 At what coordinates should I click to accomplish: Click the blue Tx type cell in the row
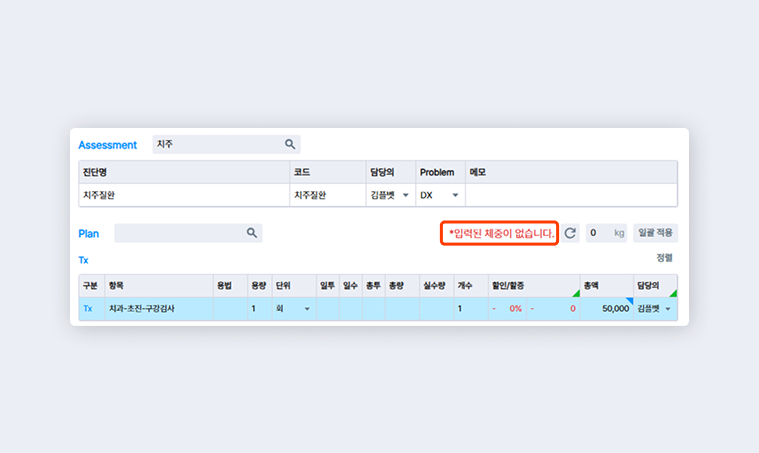[x=91, y=309]
